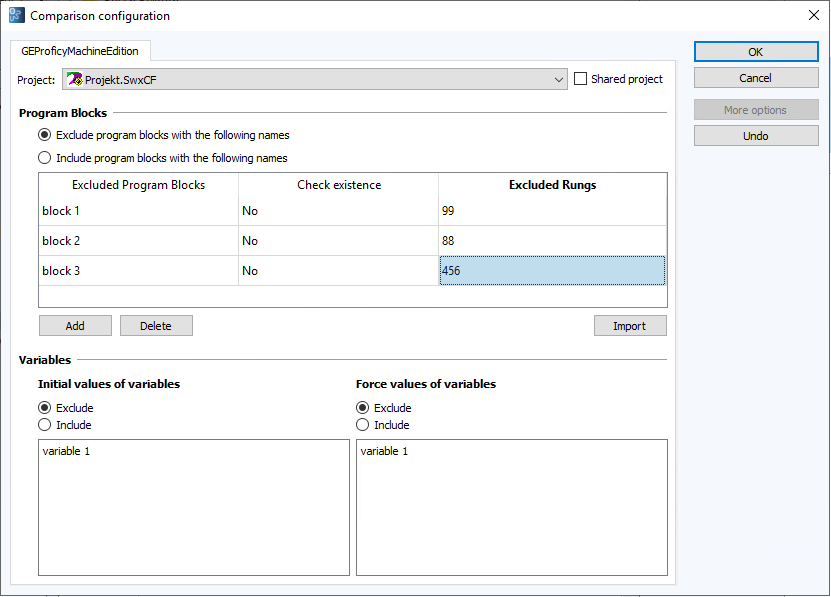Choose Include under Force values of variables
Image resolution: width=831 pixels, height=597 pixels.
tap(361, 424)
